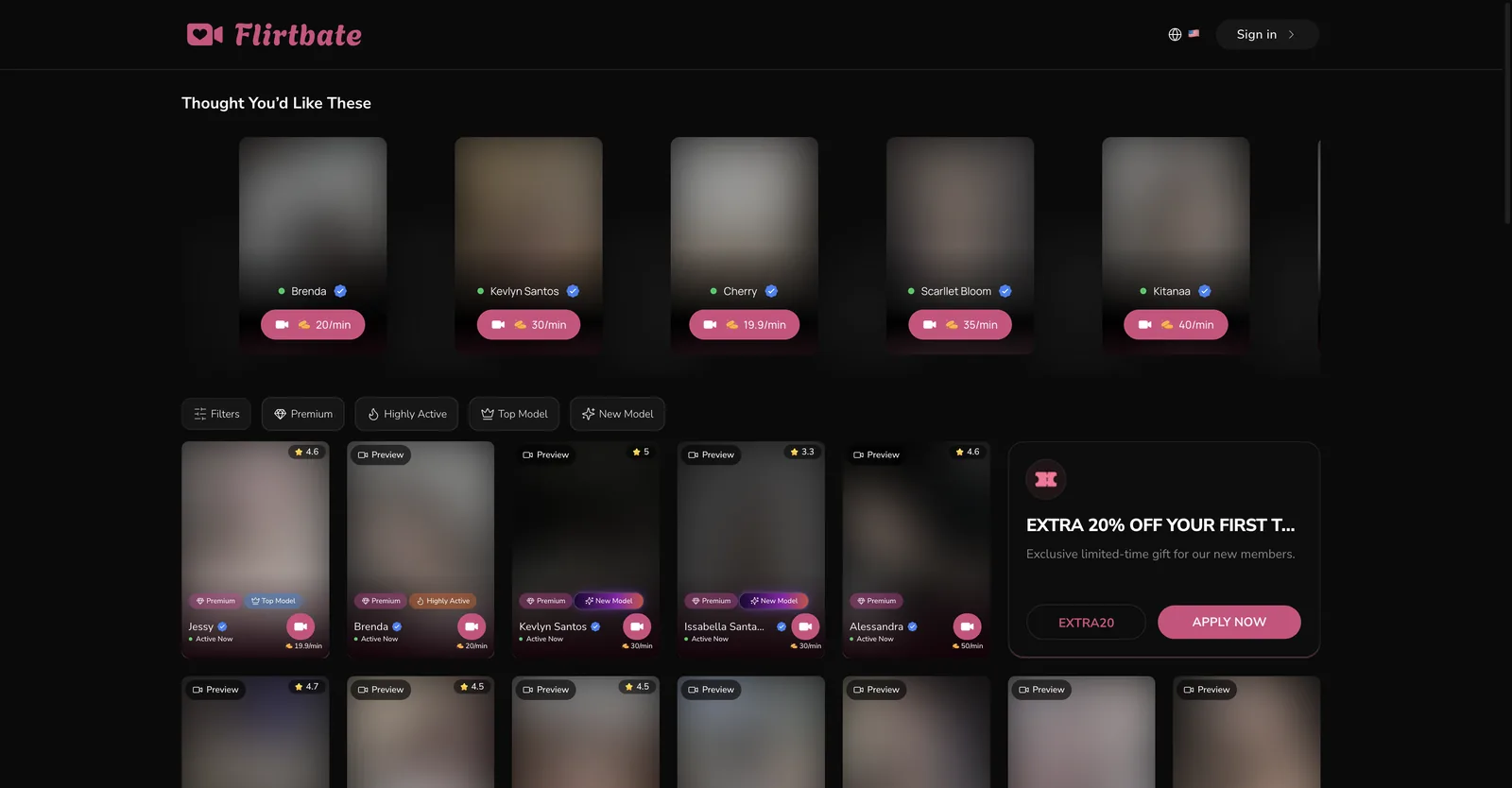Start video call with Brenda at 20/min
The image size is (1512, 788).
coord(313,324)
